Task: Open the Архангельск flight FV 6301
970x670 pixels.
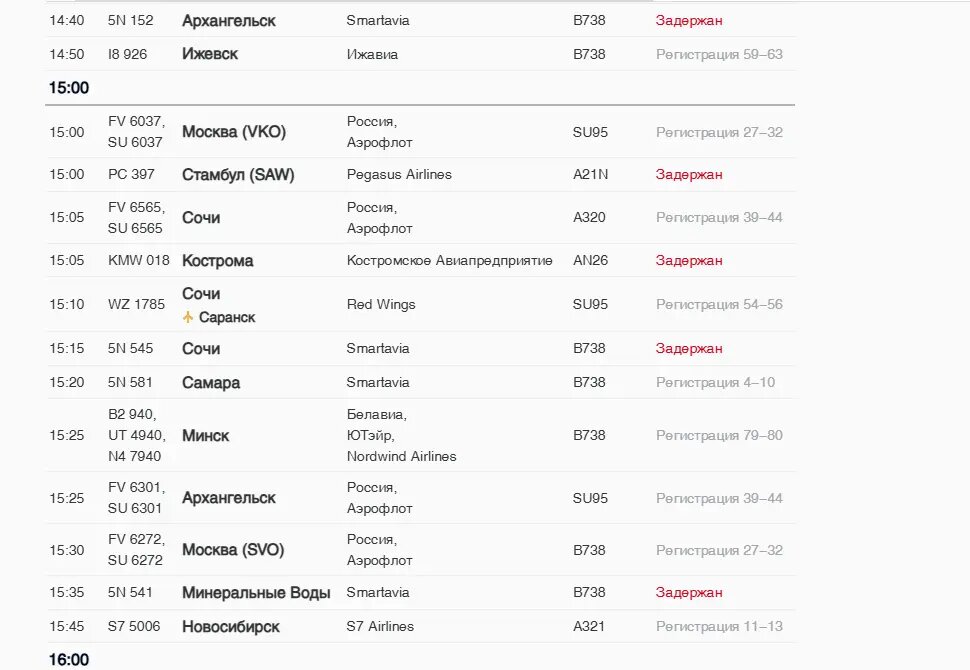Action: click(x=228, y=498)
